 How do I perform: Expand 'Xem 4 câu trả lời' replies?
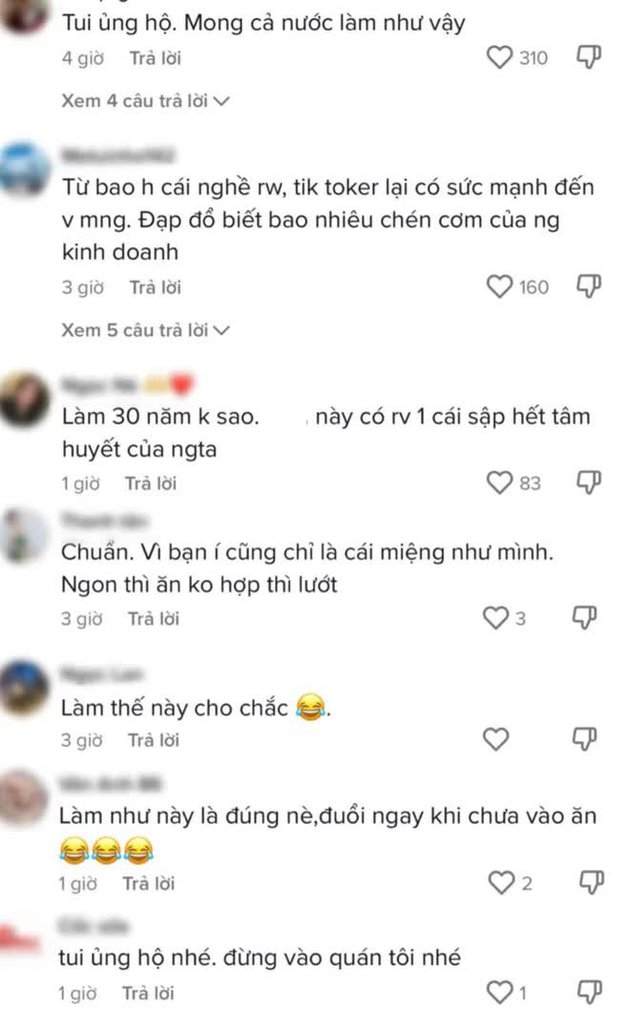pyautogui.click(x=146, y=101)
